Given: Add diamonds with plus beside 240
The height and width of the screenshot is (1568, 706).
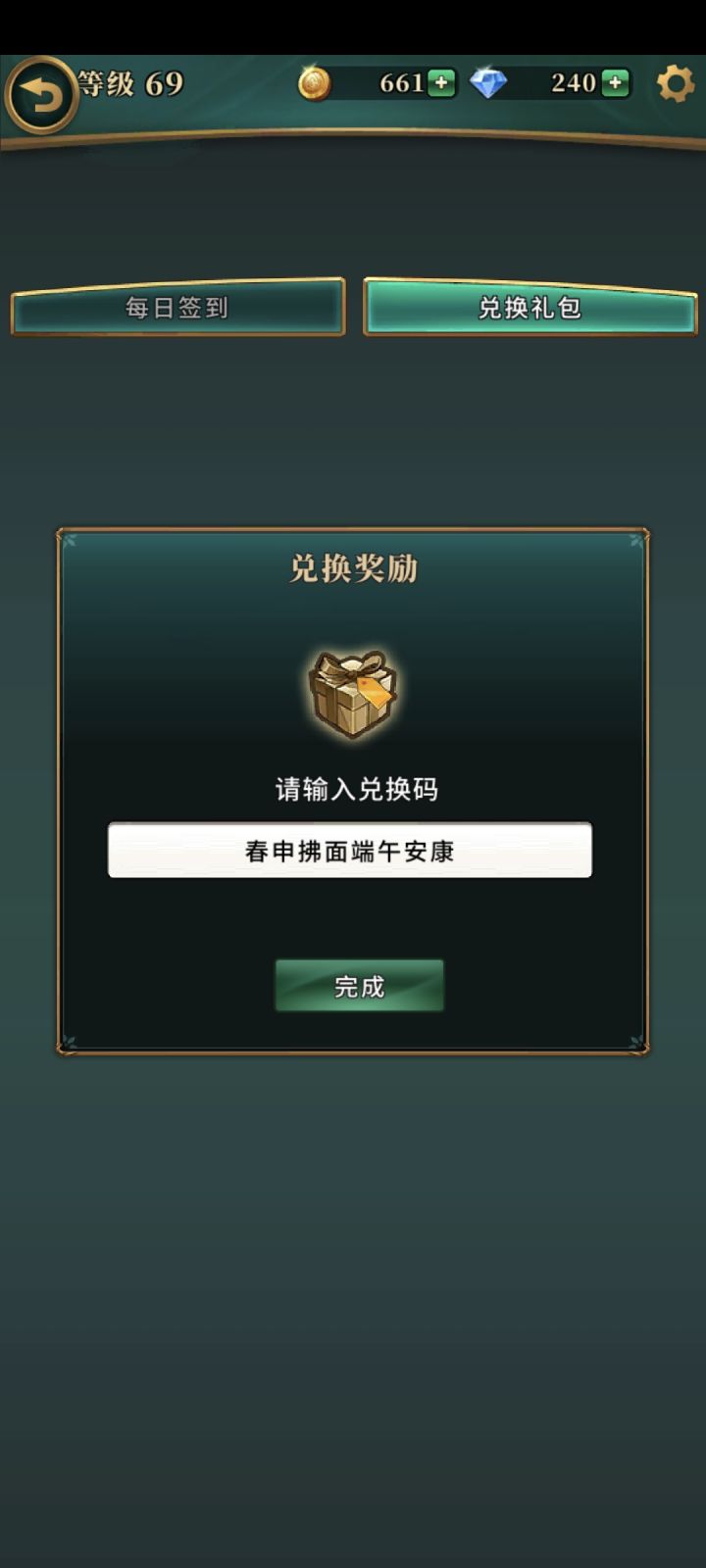Looking at the screenshot, I should (x=615, y=83).
